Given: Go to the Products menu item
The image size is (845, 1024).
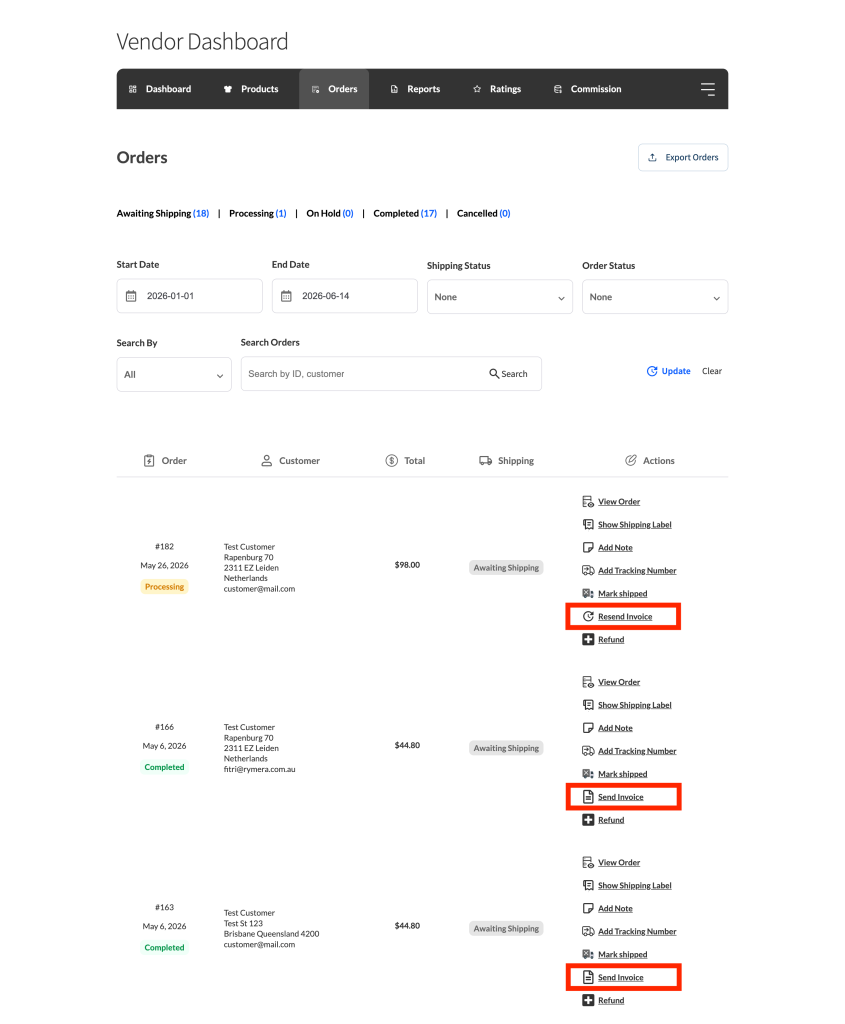Looking at the screenshot, I should point(251,89).
